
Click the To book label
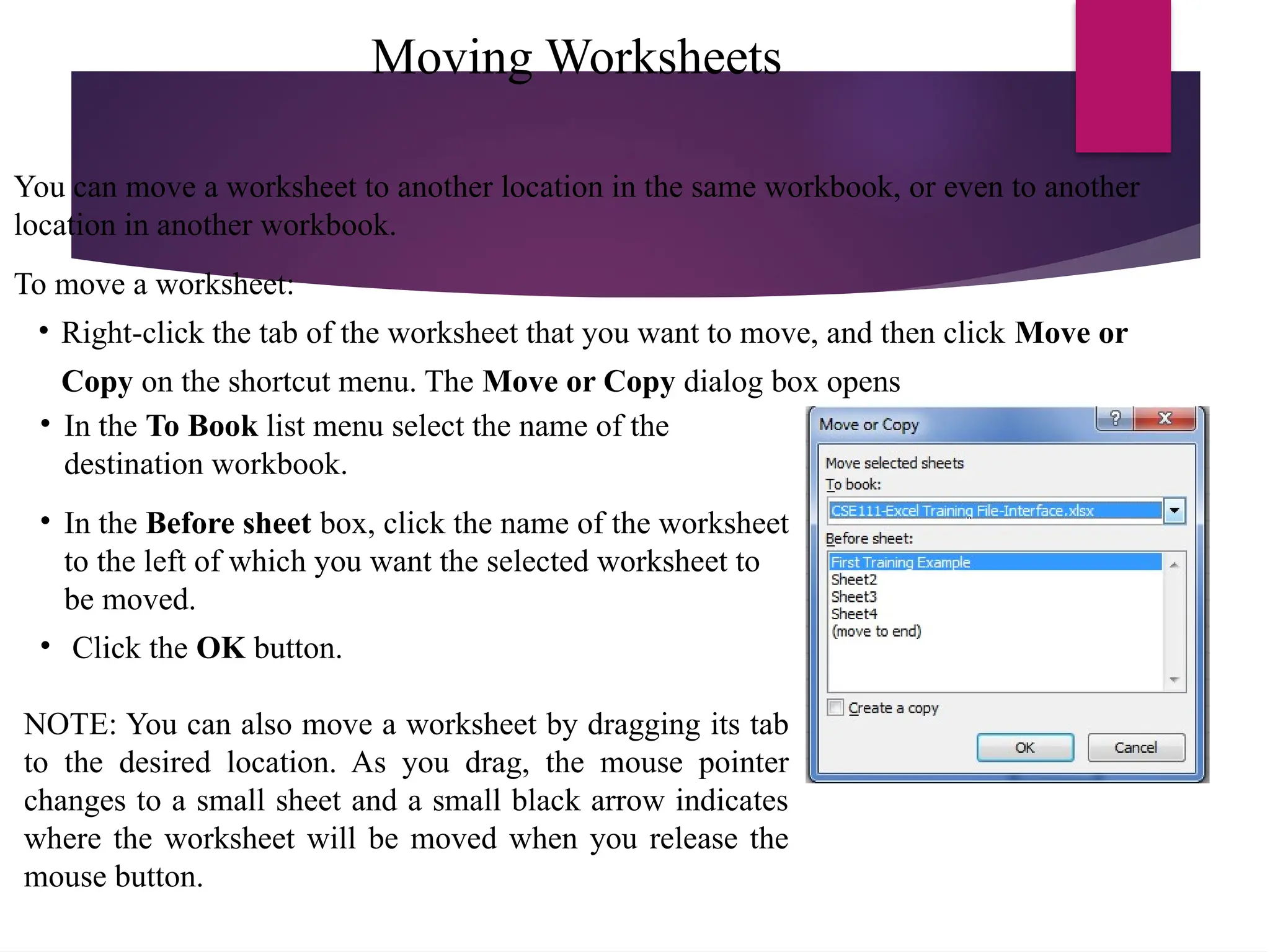pyautogui.click(x=853, y=485)
